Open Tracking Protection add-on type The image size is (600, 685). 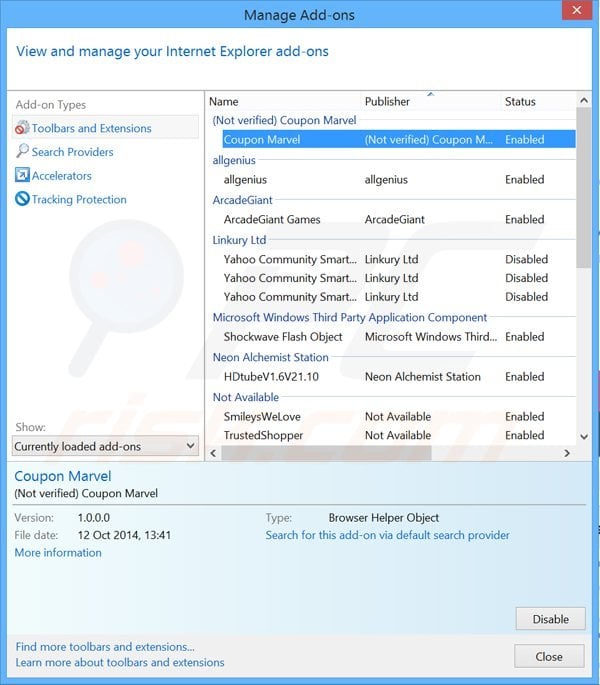pyautogui.click(x=79, y=199)
